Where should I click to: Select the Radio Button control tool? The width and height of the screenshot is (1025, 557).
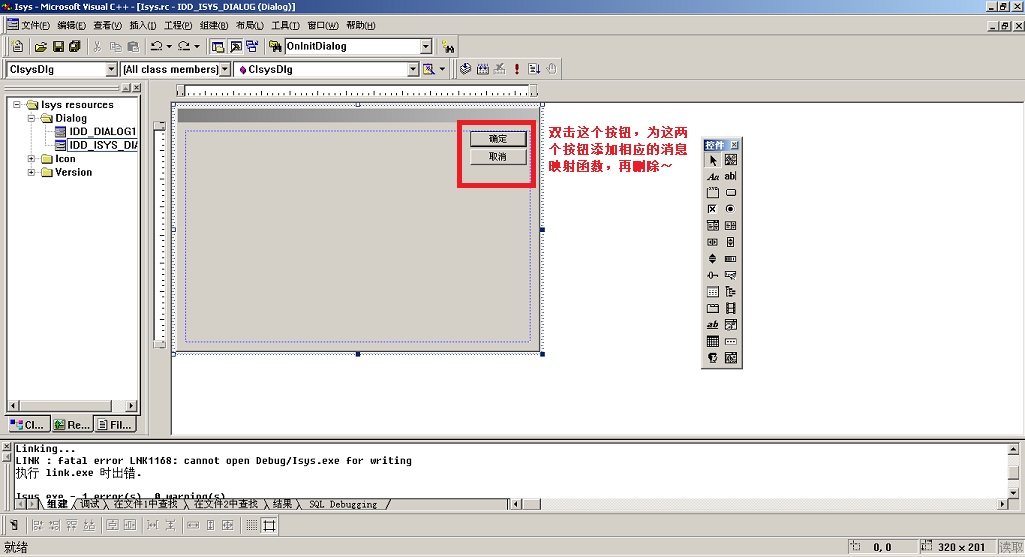coord(731,209)
